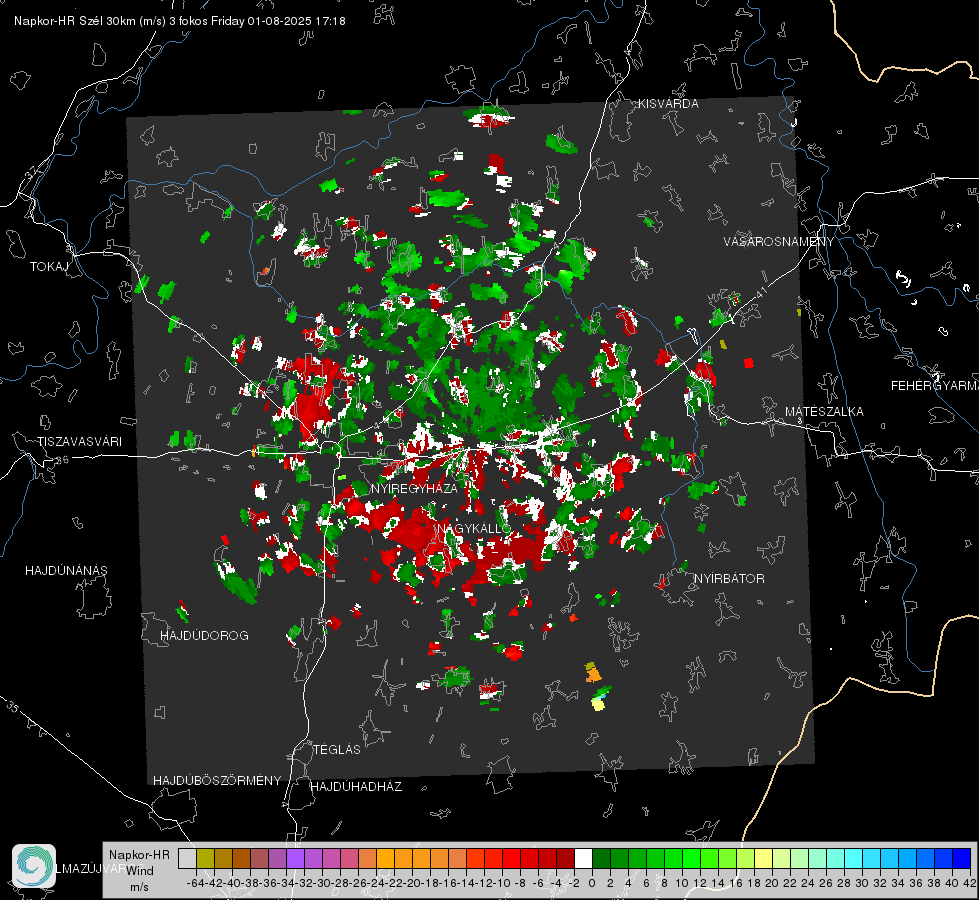
Task: Select the MÁTÉSZALKA label
Action: tap(824, 412)
